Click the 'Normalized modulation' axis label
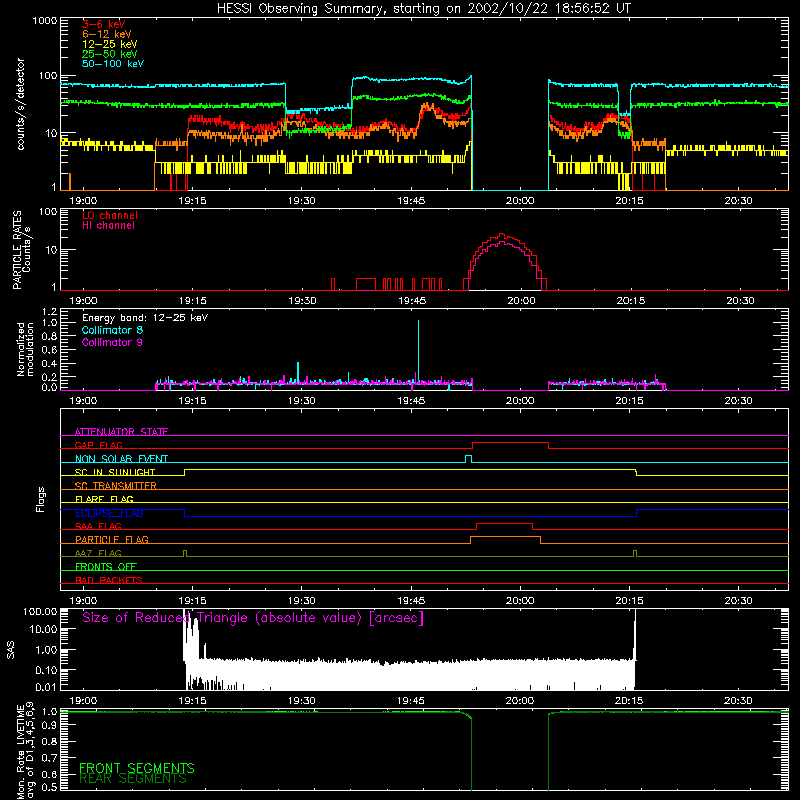This screenshot has height=800, width=800. 25,349
